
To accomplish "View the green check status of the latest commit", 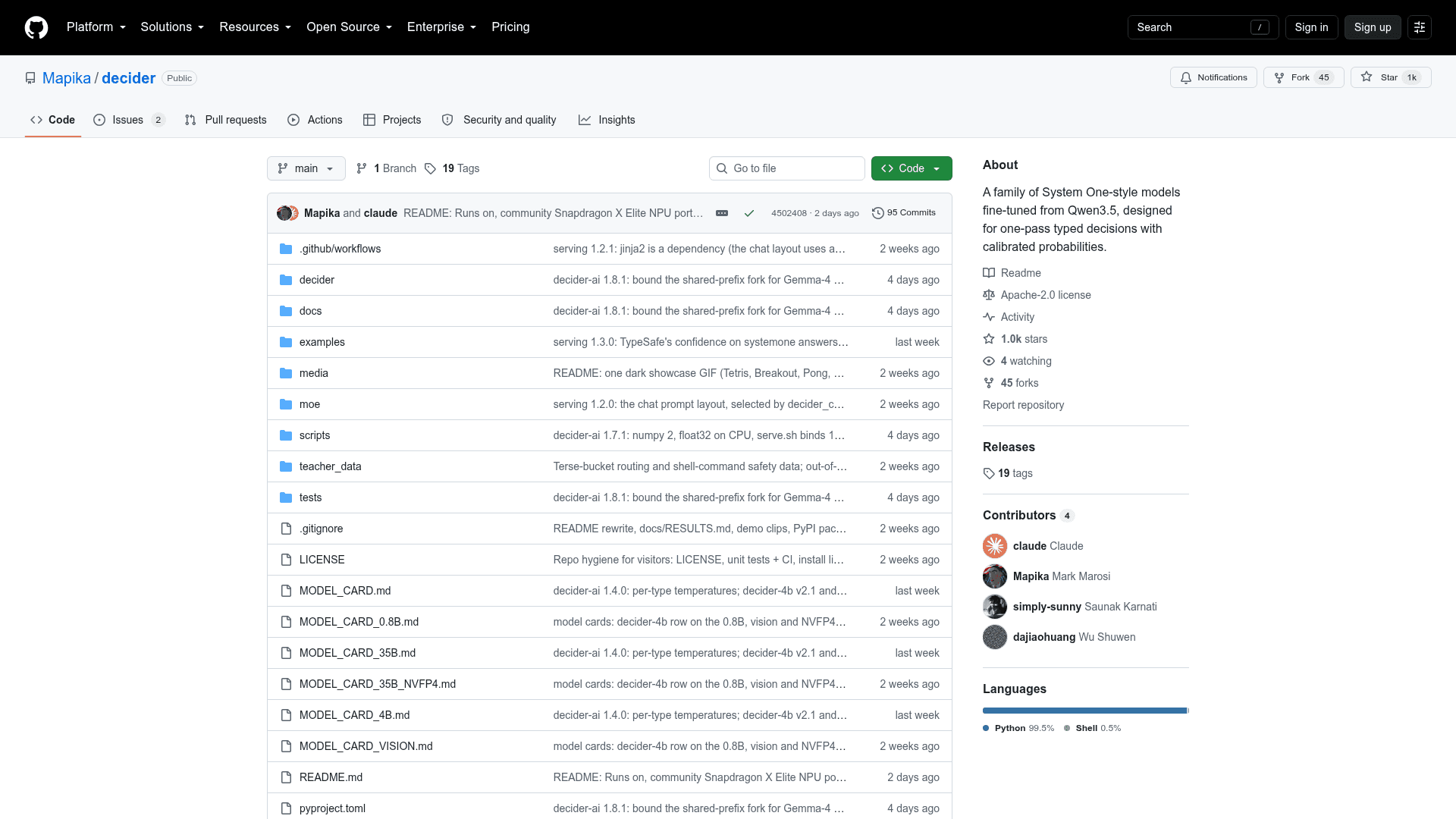I will tap(749, 213).
